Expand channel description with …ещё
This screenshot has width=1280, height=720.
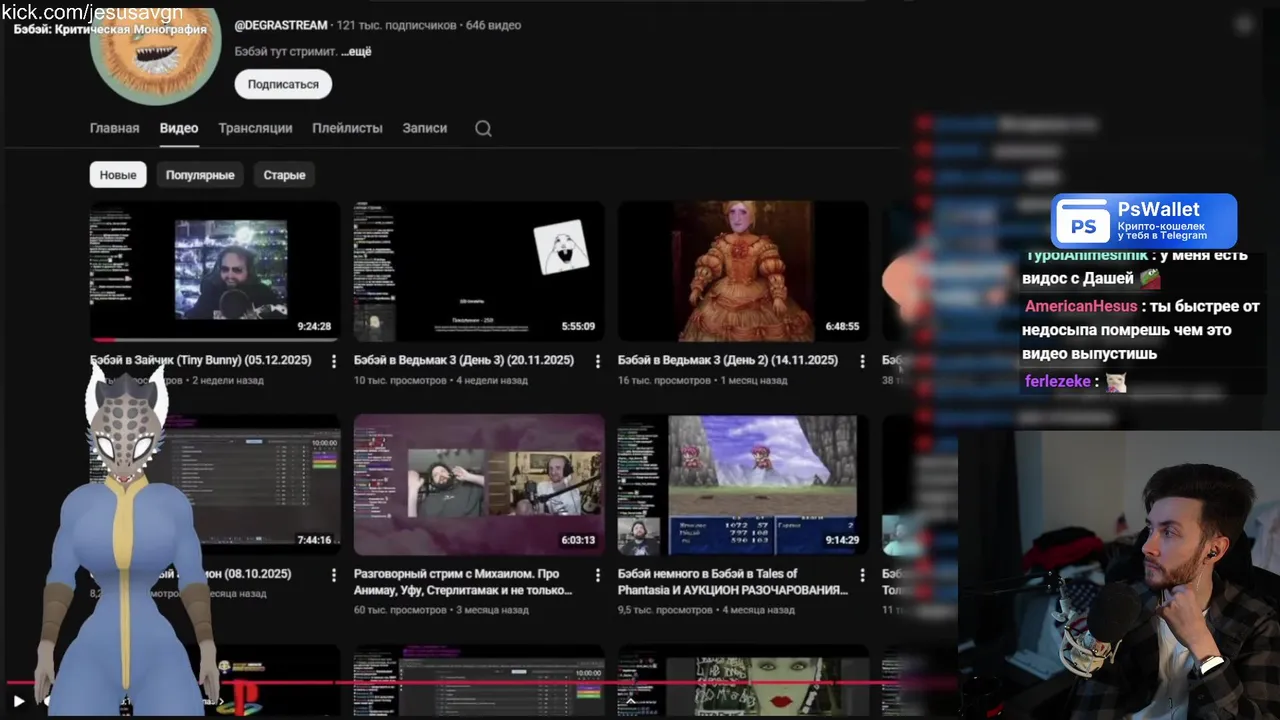click(356, 51)
